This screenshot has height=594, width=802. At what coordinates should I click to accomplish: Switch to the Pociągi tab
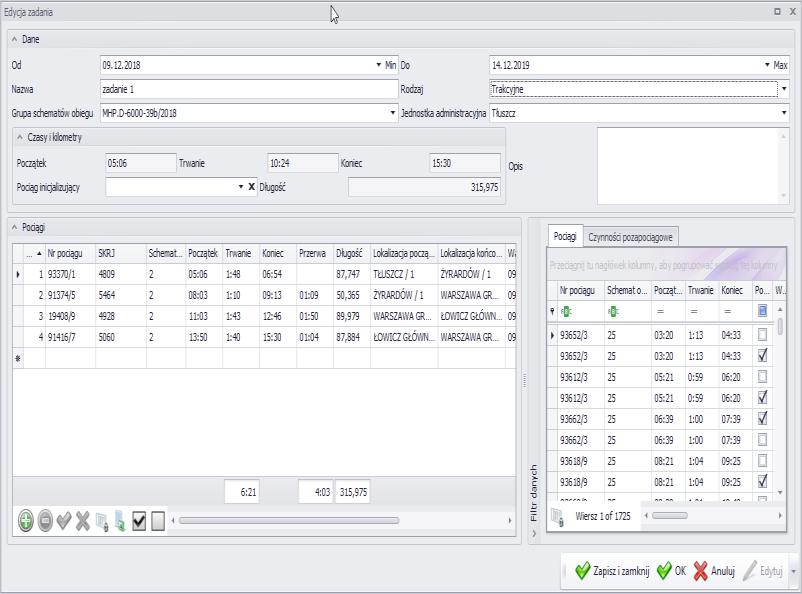click(x=565, y=236)
